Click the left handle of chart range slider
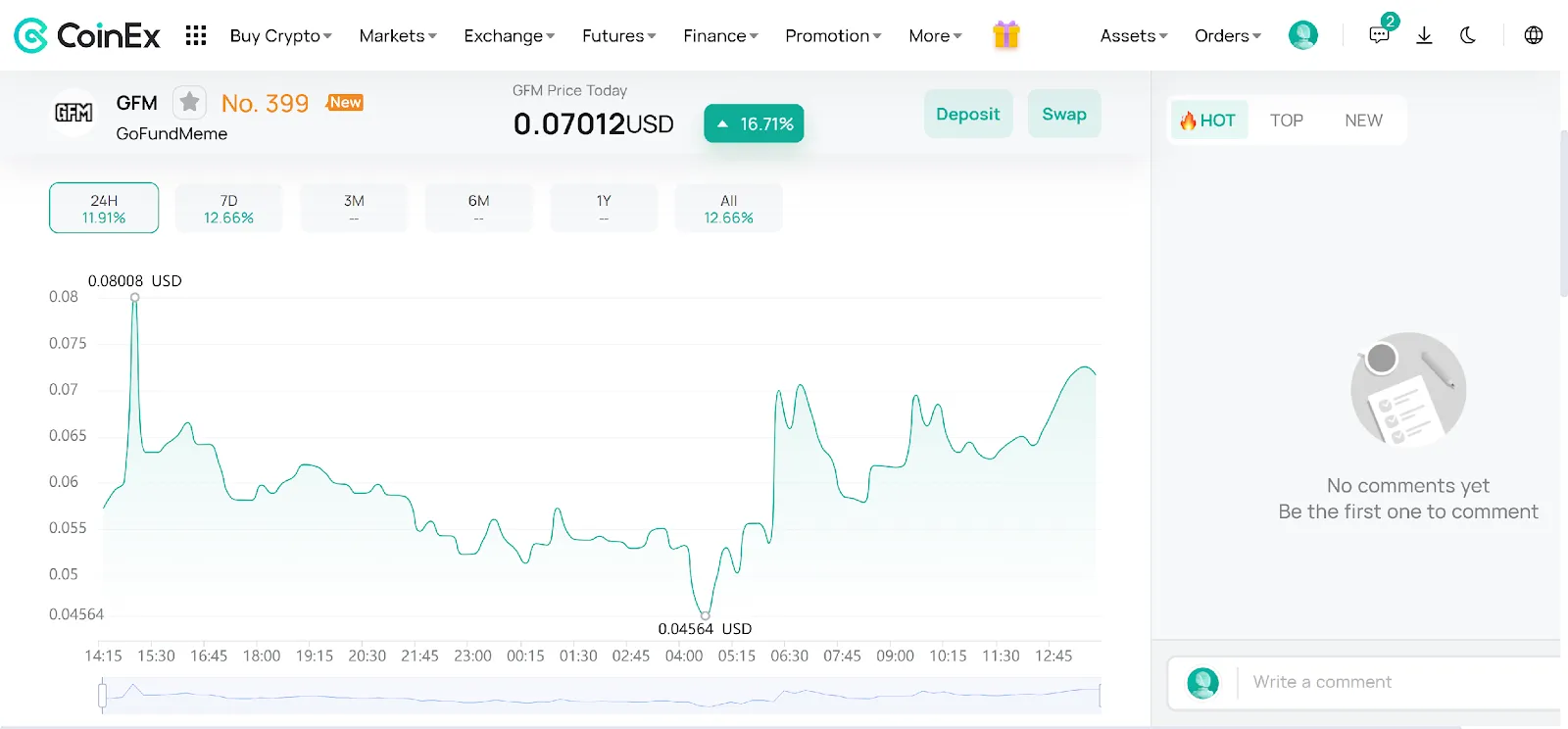 click(x=102, y=696)
